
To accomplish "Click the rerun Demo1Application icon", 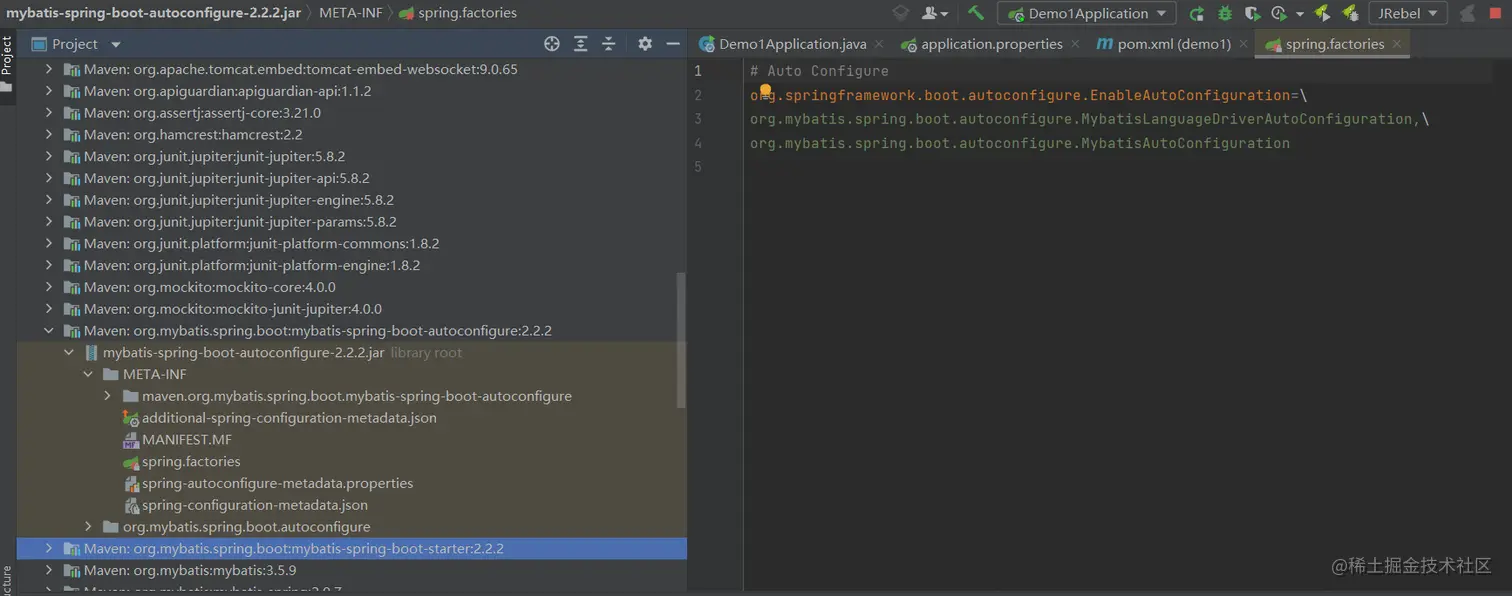I will click(x=1196, y=14).
